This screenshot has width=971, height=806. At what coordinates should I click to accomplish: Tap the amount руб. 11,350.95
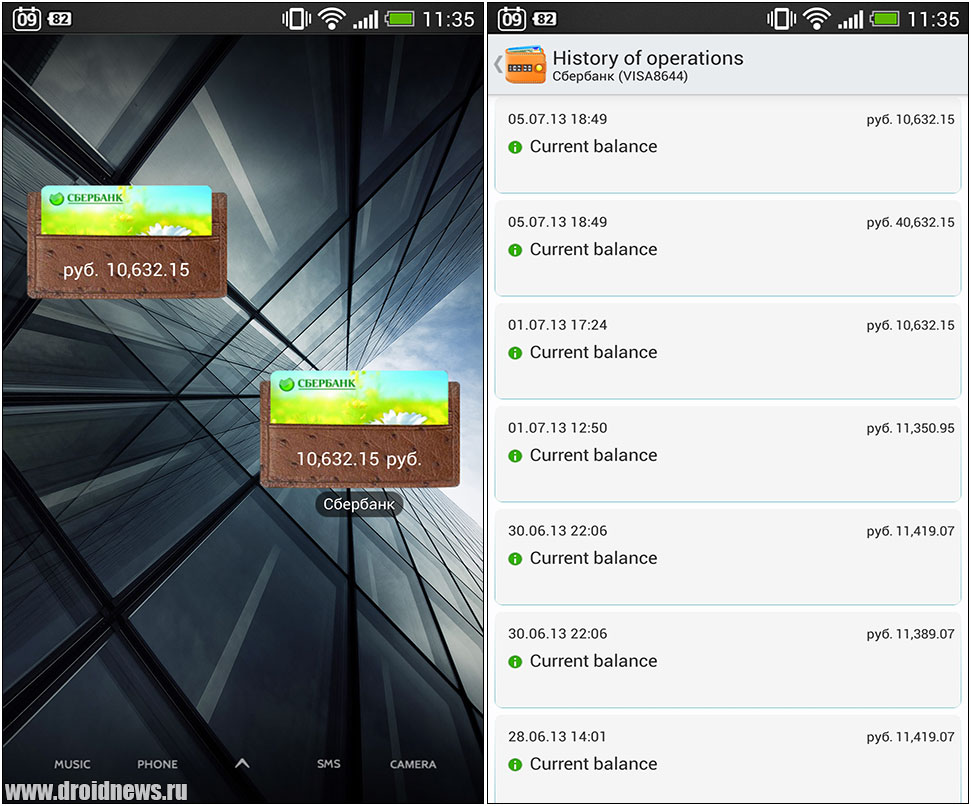coord(910,428)
